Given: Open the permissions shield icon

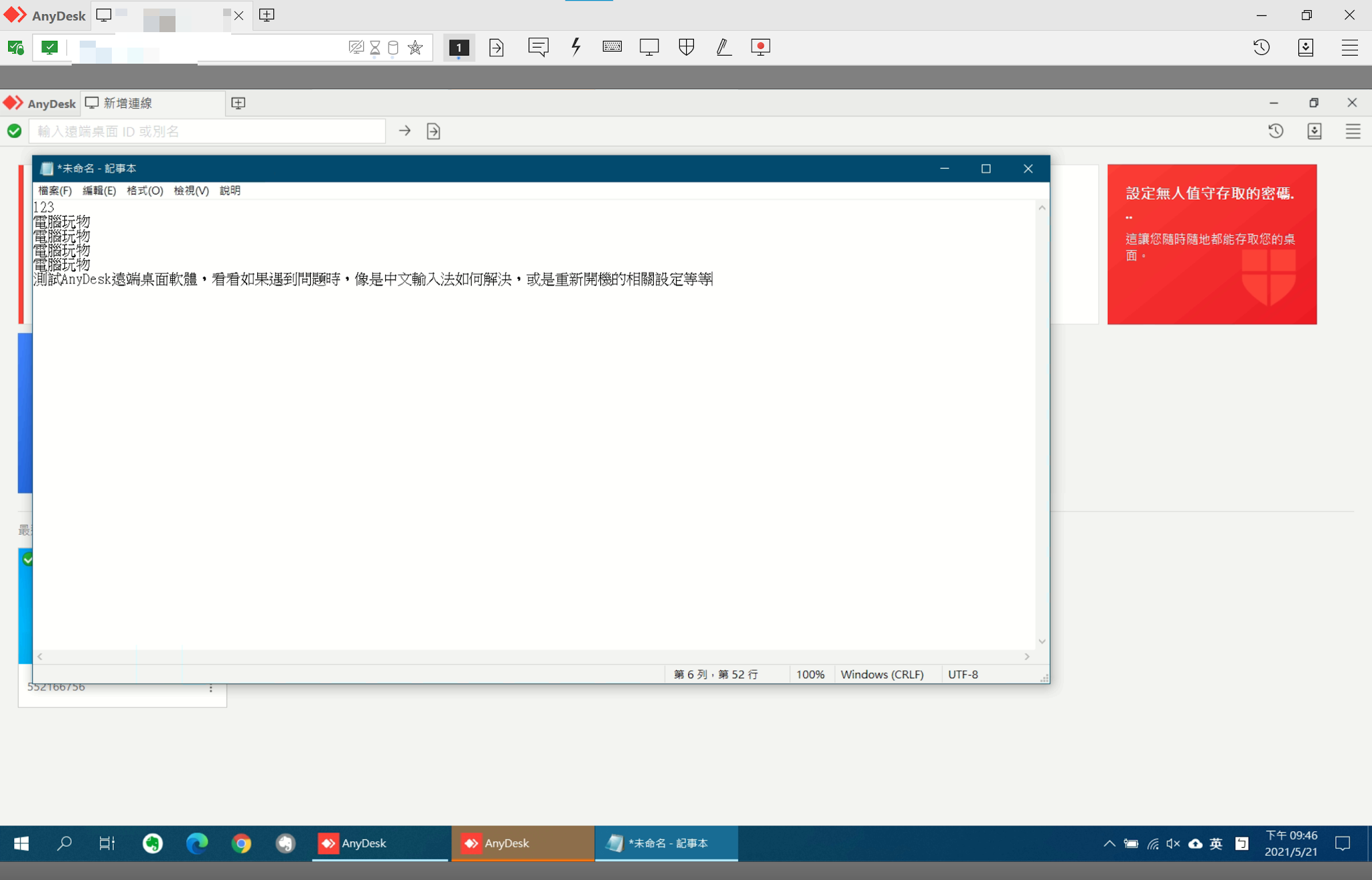Looking at the screenshot, I should pos(686,47).
